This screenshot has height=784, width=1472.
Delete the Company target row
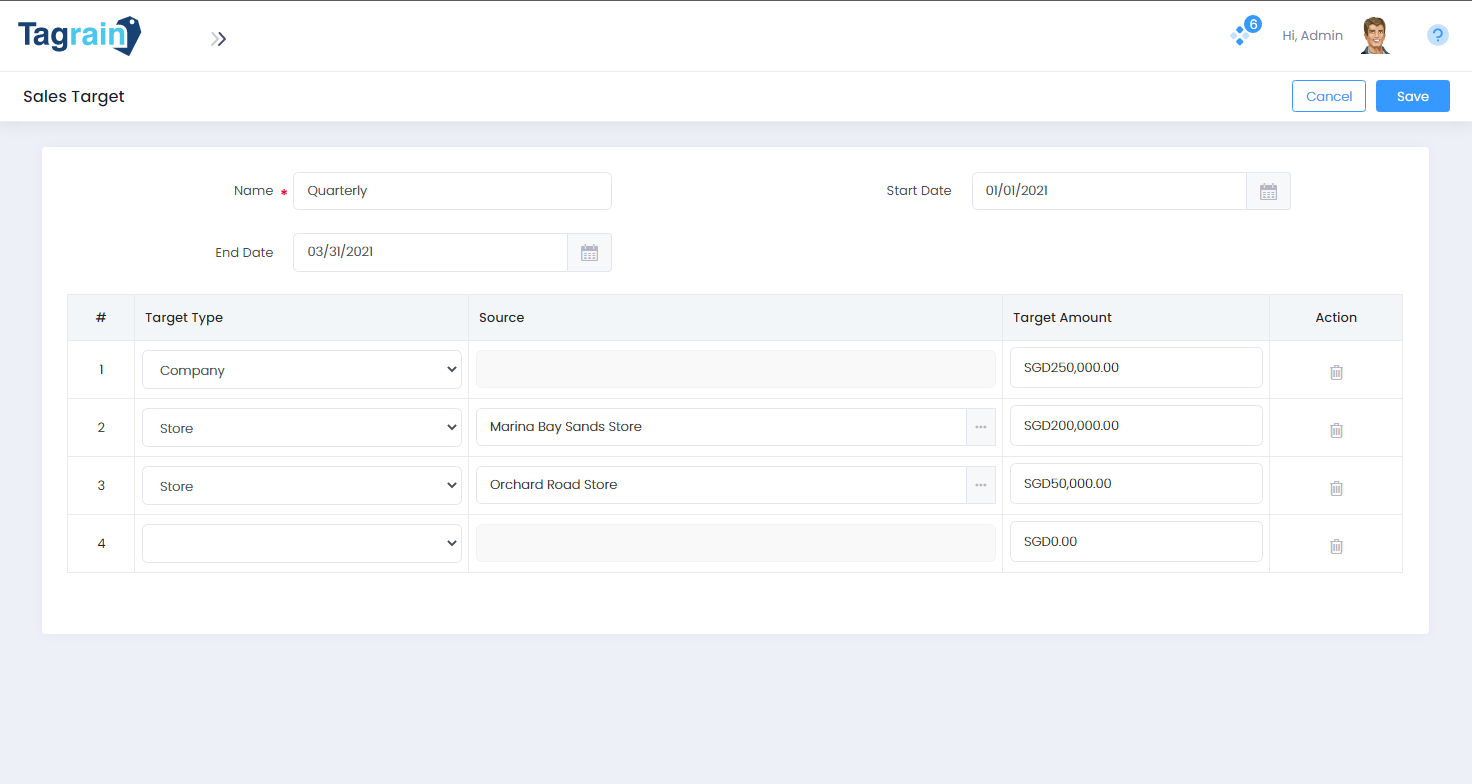pos(1336,372)
